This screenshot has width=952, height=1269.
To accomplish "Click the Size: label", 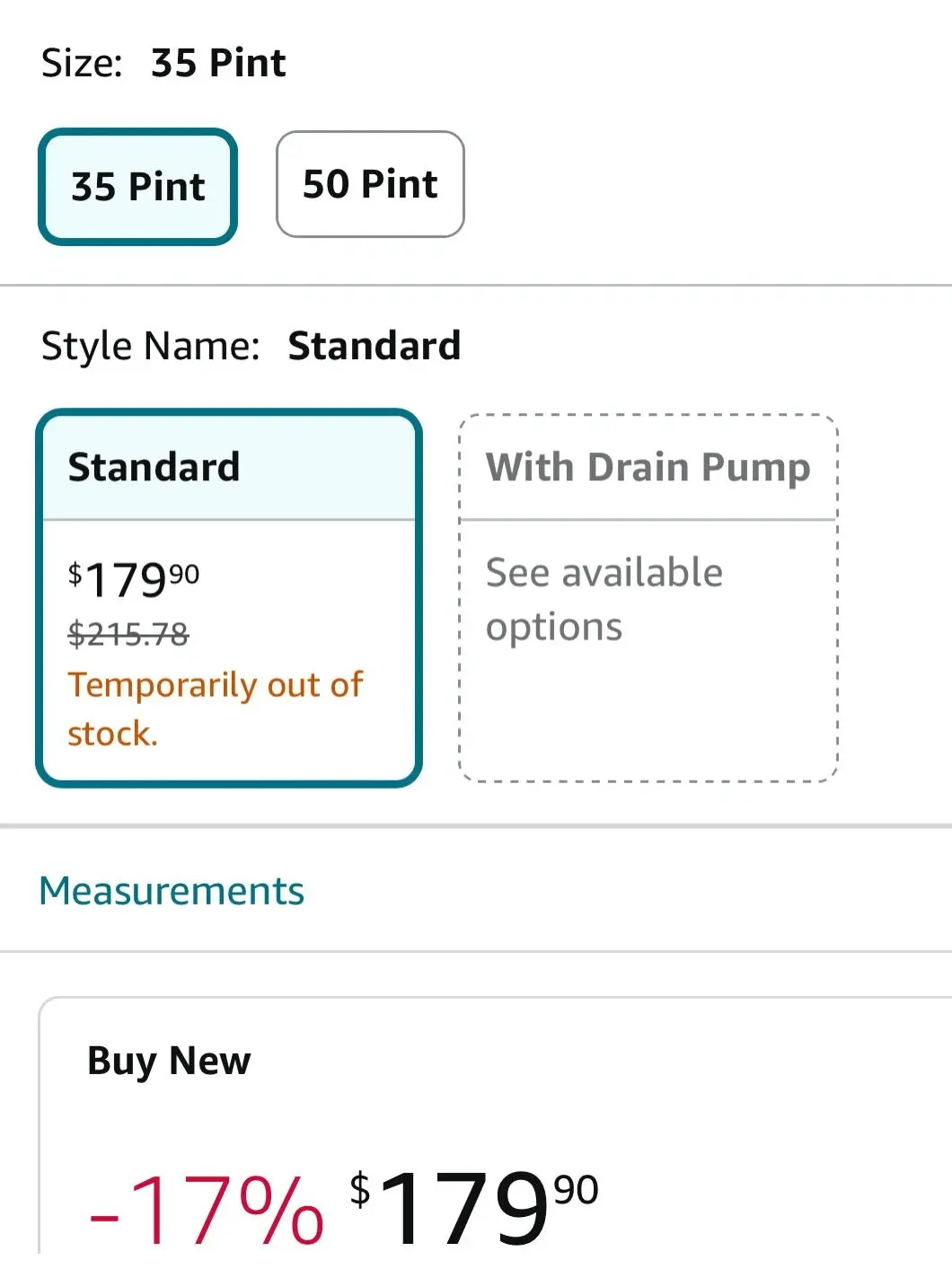I will click(x=82, y=64).
